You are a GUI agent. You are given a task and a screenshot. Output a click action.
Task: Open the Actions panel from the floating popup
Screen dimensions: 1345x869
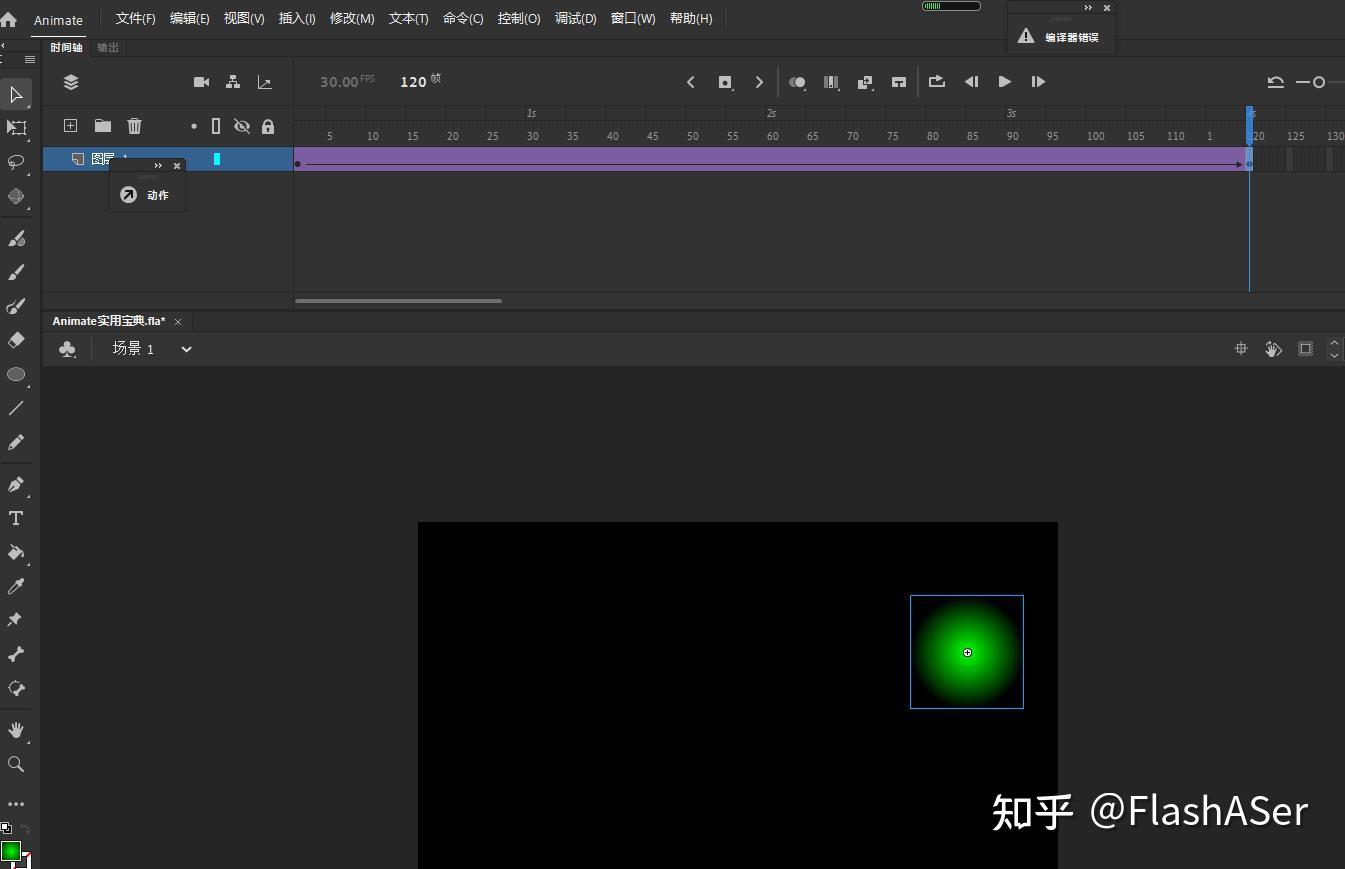point(146,194)
